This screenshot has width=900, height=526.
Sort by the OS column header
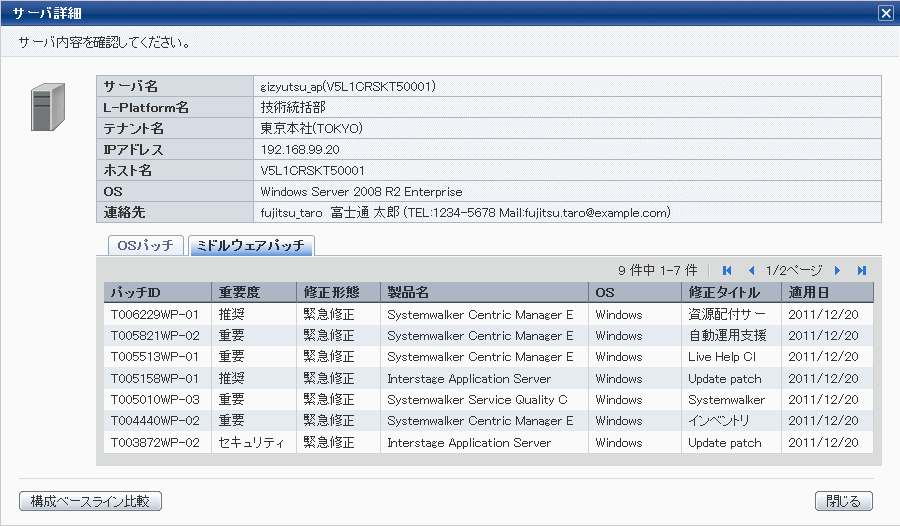pos(635,292)
